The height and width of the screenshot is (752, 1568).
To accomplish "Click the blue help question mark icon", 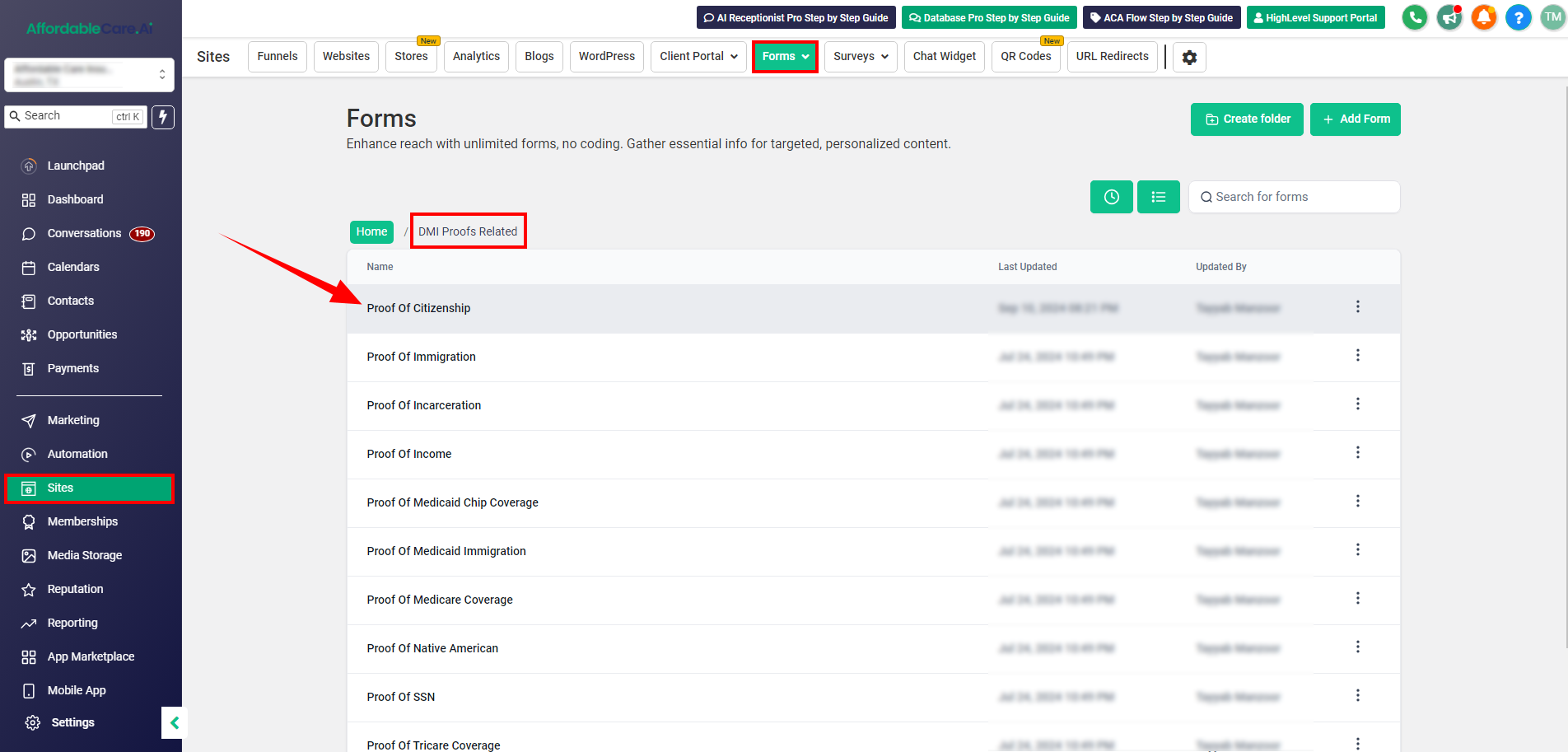I will click(x=1518, y=17).
